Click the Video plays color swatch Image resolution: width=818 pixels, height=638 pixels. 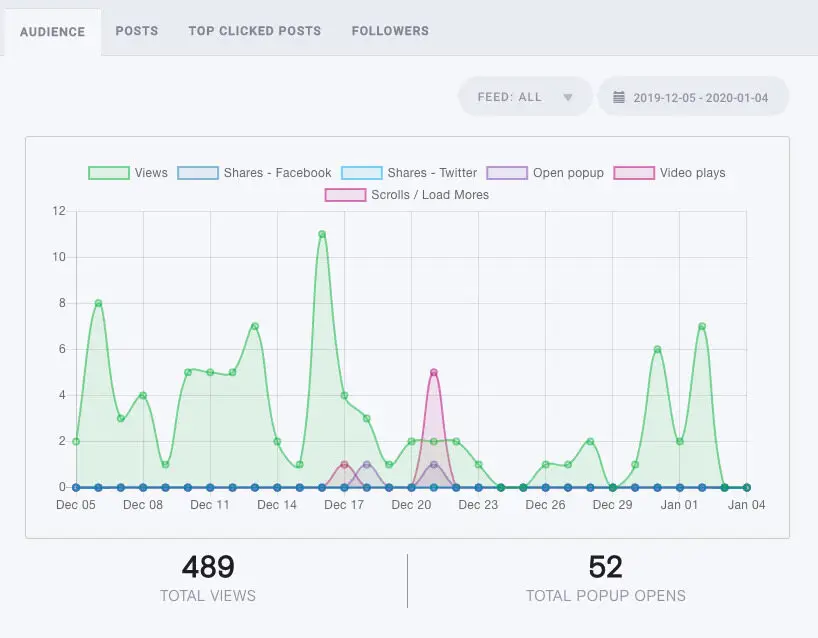pyautogui.click(x=635, y=173)
